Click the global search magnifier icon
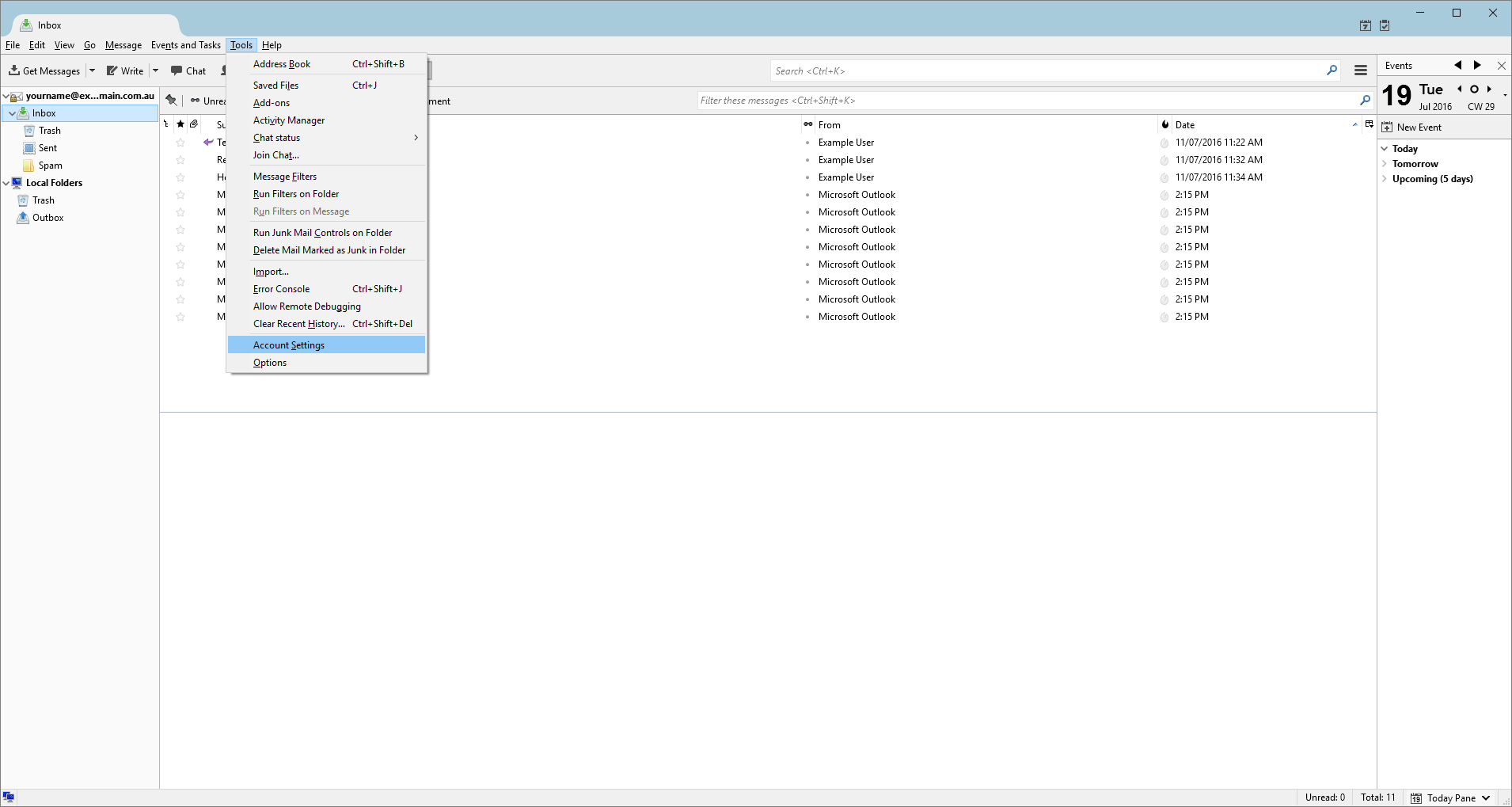 tap(1332, 70)
